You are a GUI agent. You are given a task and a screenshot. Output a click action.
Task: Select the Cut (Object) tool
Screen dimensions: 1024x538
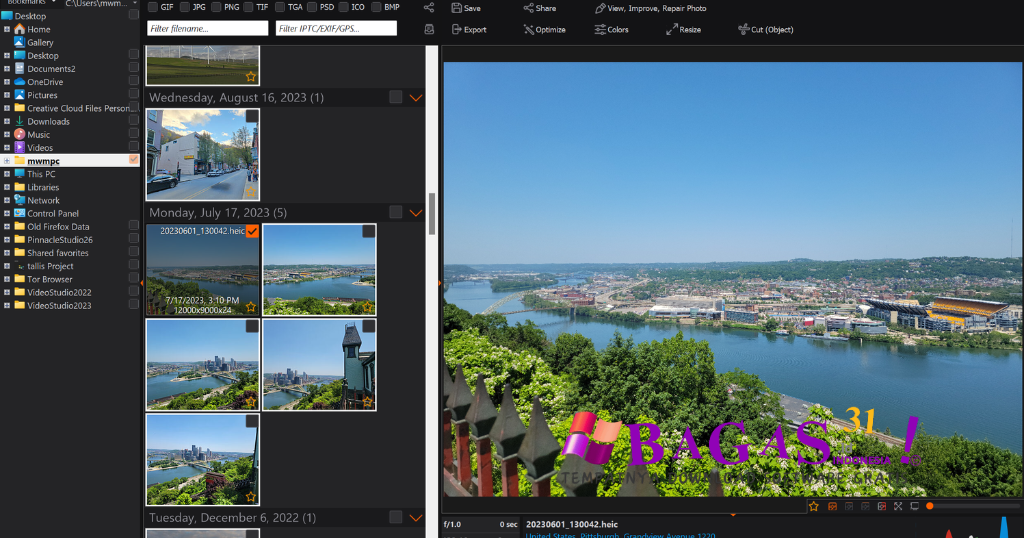coord(765,29)
